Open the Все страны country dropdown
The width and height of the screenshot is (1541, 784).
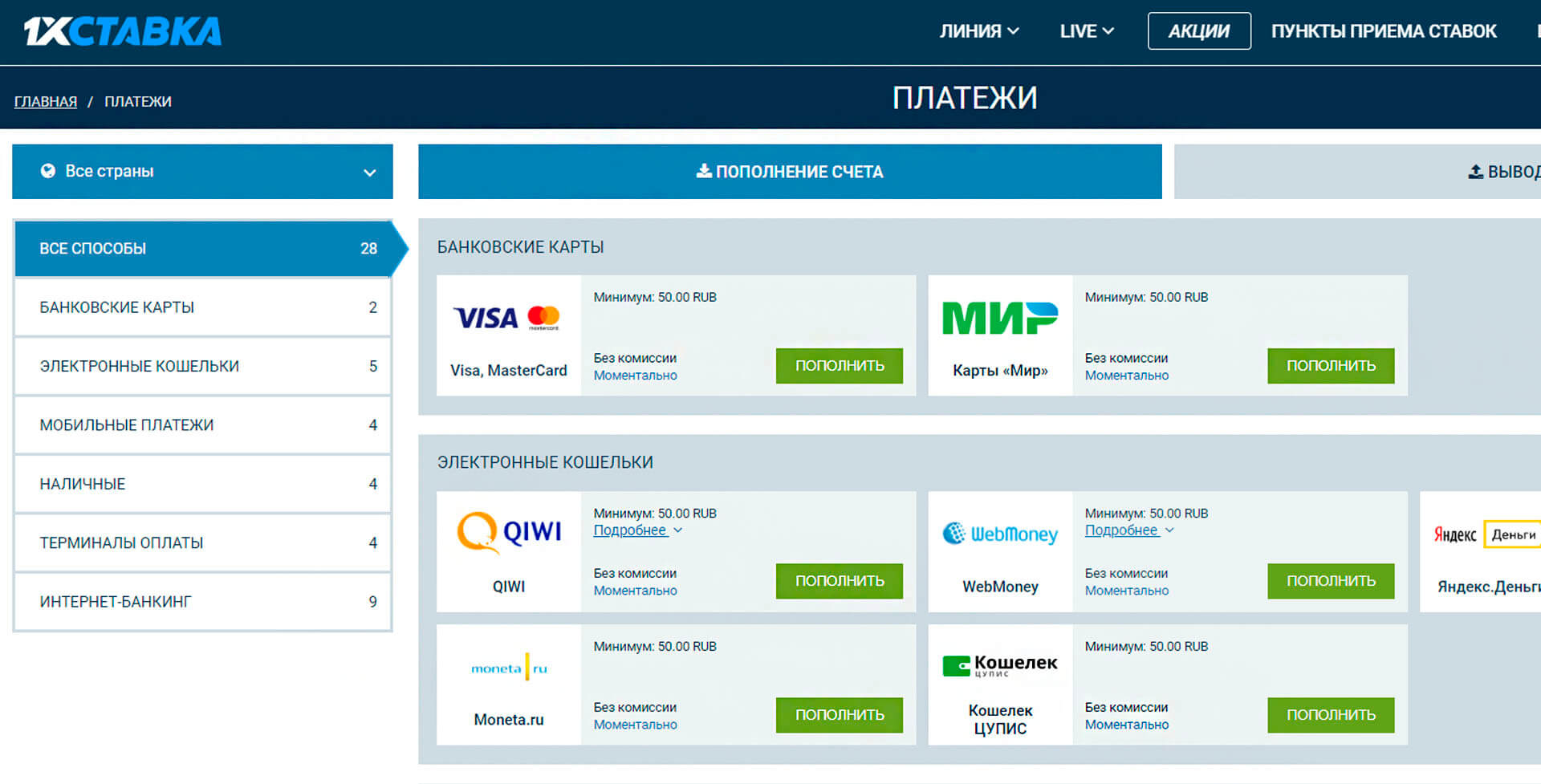coord(202,172)
